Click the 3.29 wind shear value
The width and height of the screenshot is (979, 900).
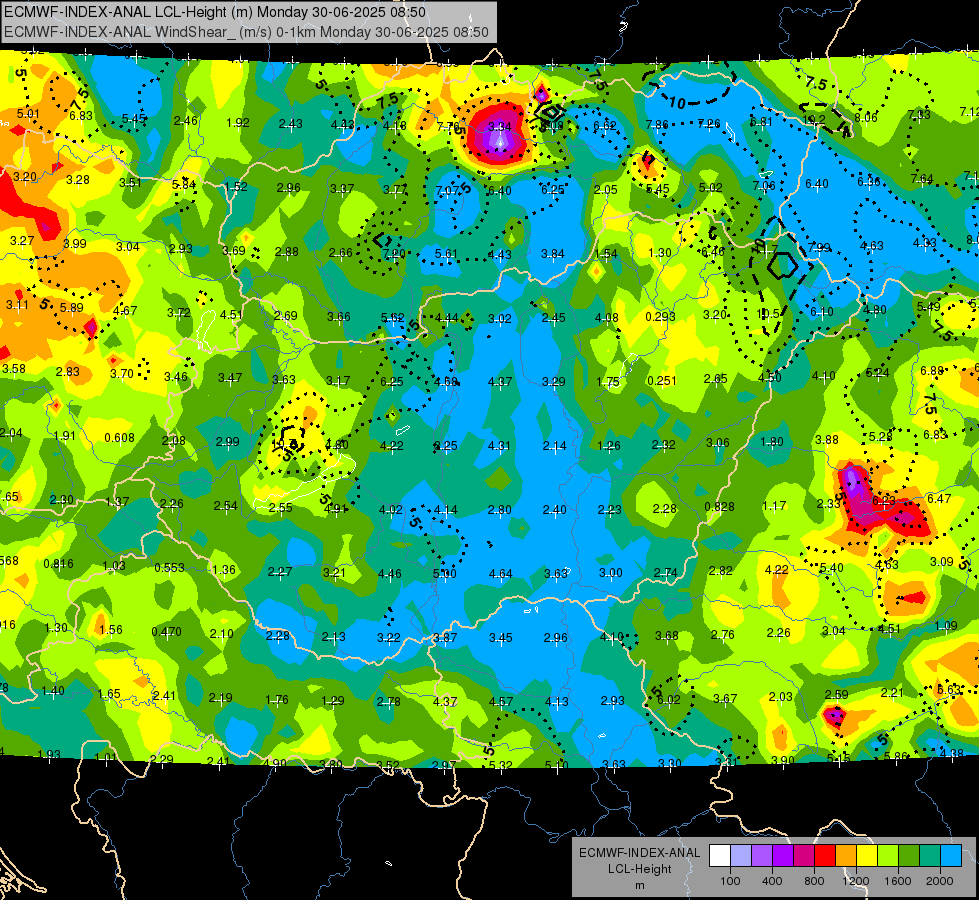(x=554, y=382)
